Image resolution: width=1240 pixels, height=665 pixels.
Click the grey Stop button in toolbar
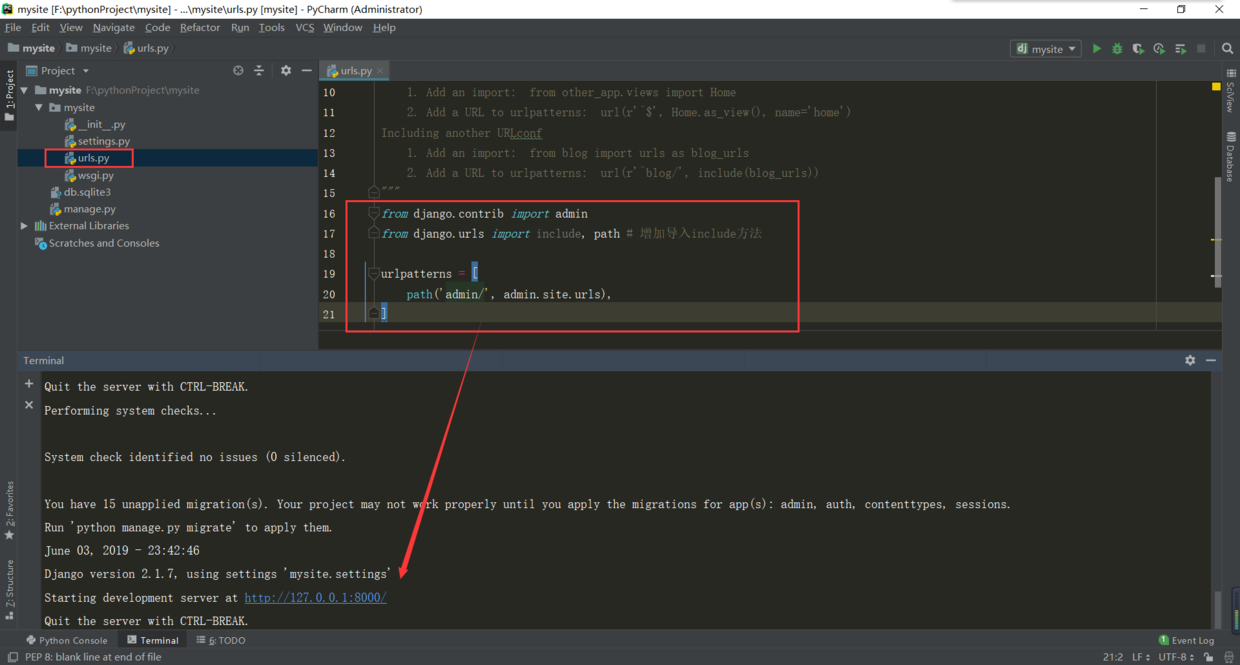point(1201,48)
